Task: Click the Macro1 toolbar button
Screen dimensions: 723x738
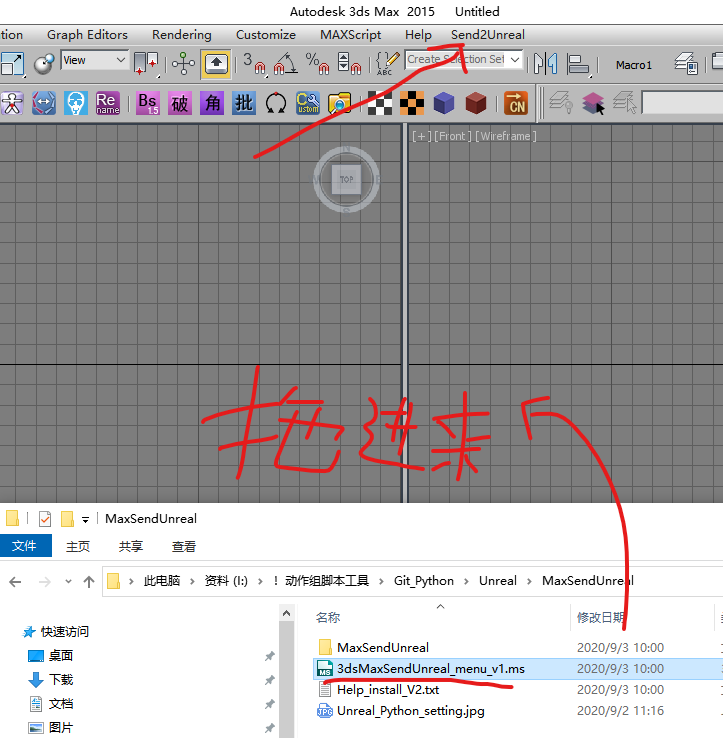Action: click(x=634, y=65)
